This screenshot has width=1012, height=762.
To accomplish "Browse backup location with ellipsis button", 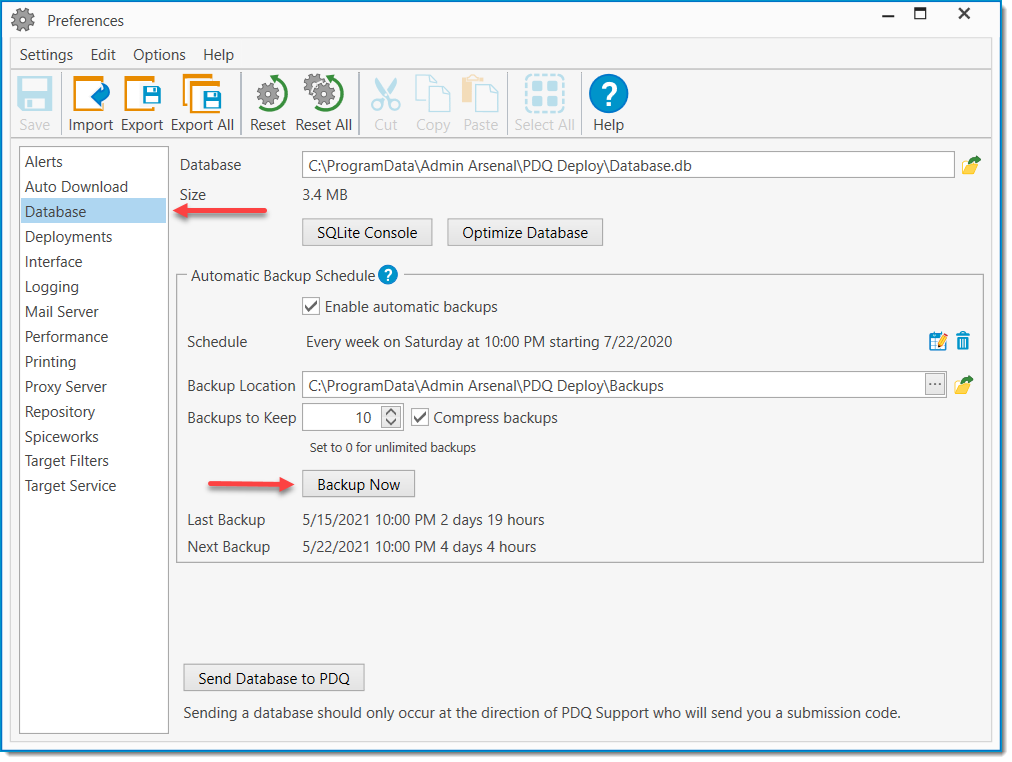I will 935,385.
